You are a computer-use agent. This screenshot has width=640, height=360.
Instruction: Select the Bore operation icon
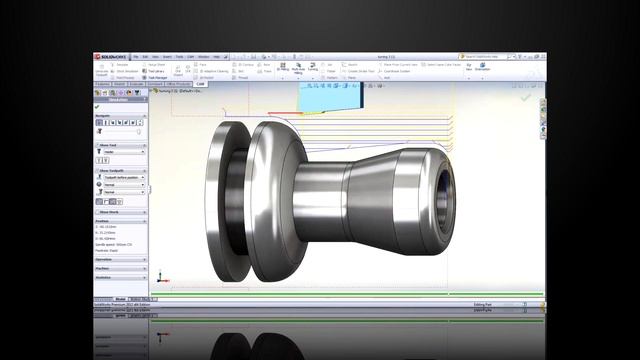(x=264, y=64)
